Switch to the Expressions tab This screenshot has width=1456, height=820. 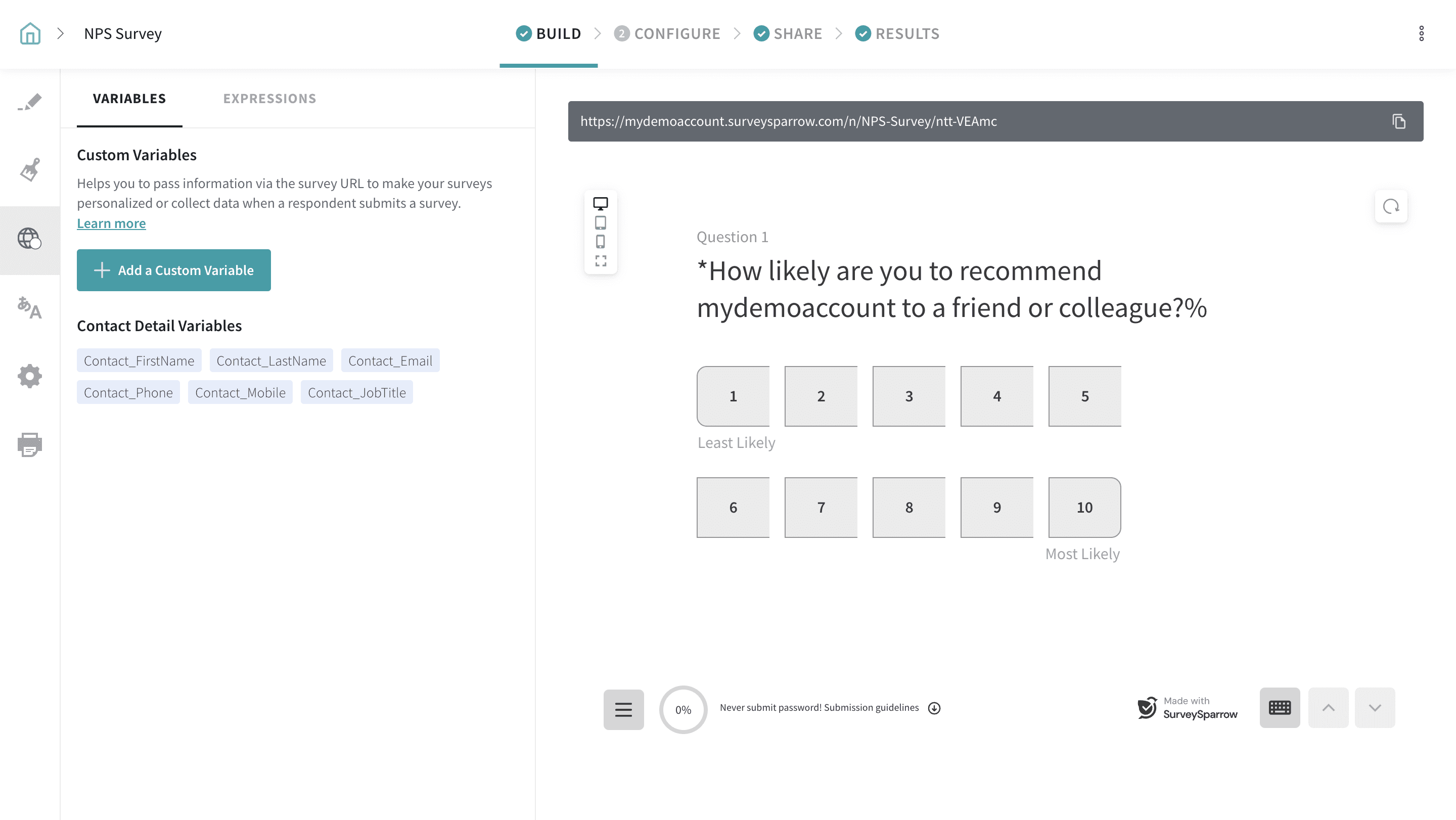[x=269, y=99]
